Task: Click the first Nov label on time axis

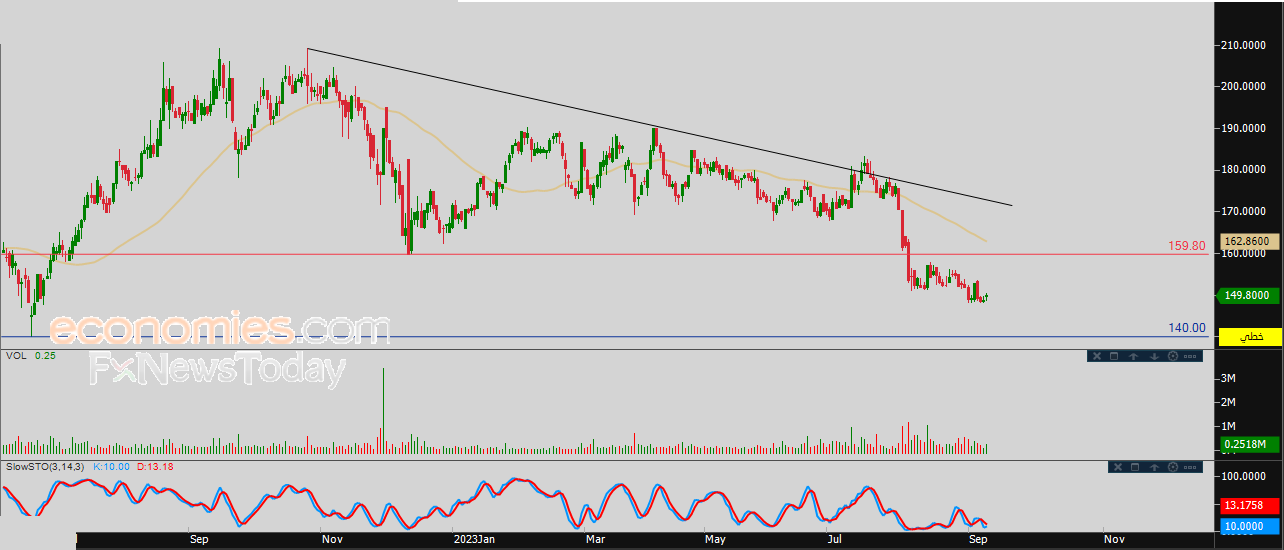Action: pos(332,540)
